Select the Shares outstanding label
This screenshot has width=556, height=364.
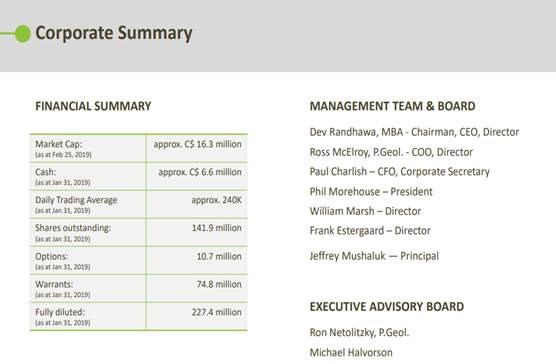pos(73,228)
